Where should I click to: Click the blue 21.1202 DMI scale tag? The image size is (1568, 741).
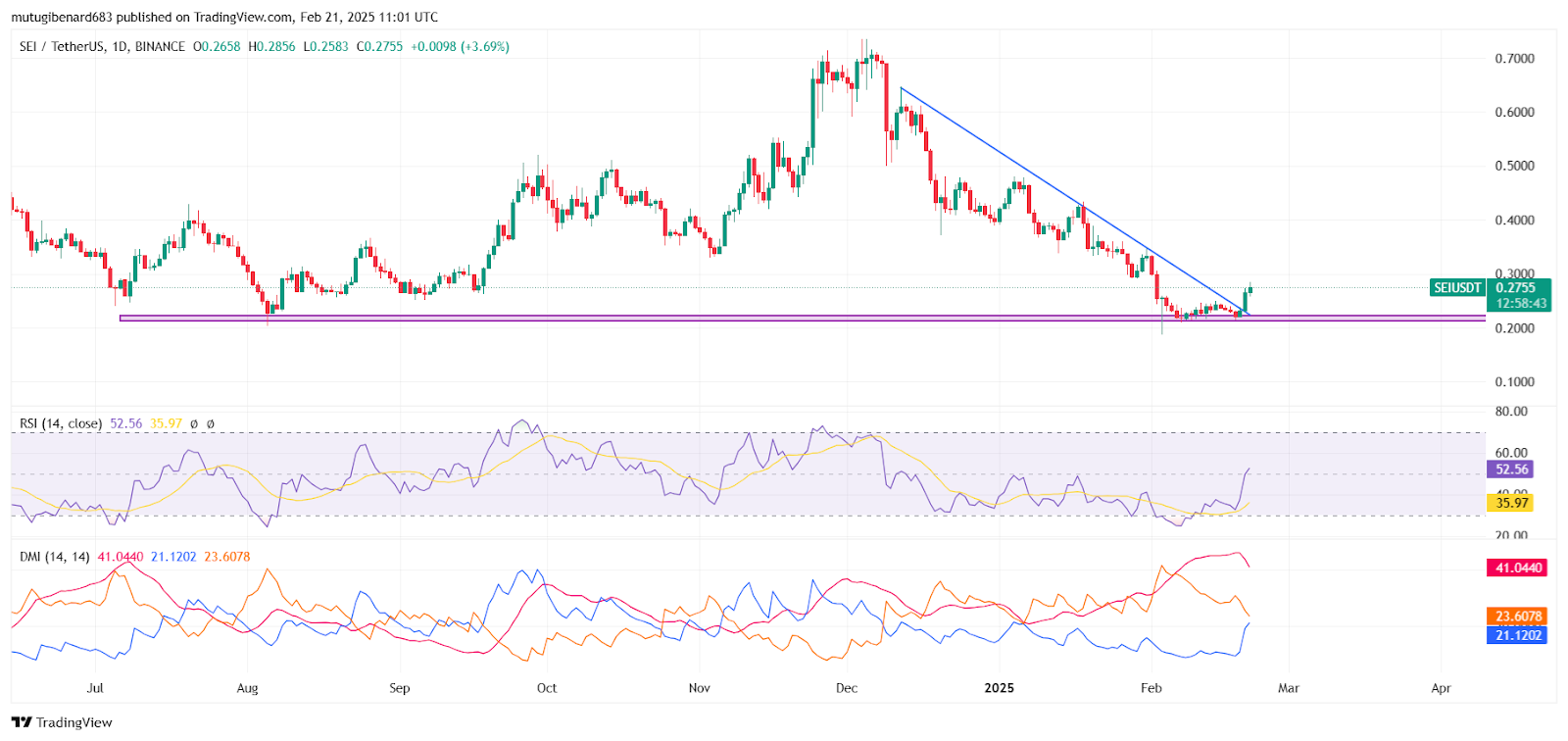coord(1518,635)
